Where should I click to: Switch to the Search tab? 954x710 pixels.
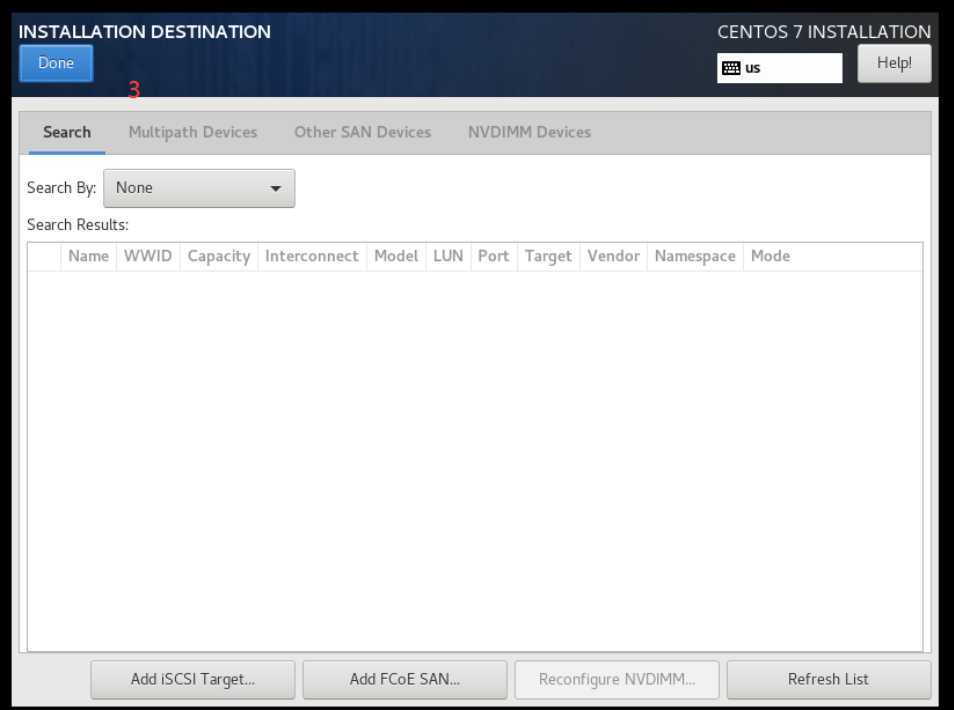(67, 132)
